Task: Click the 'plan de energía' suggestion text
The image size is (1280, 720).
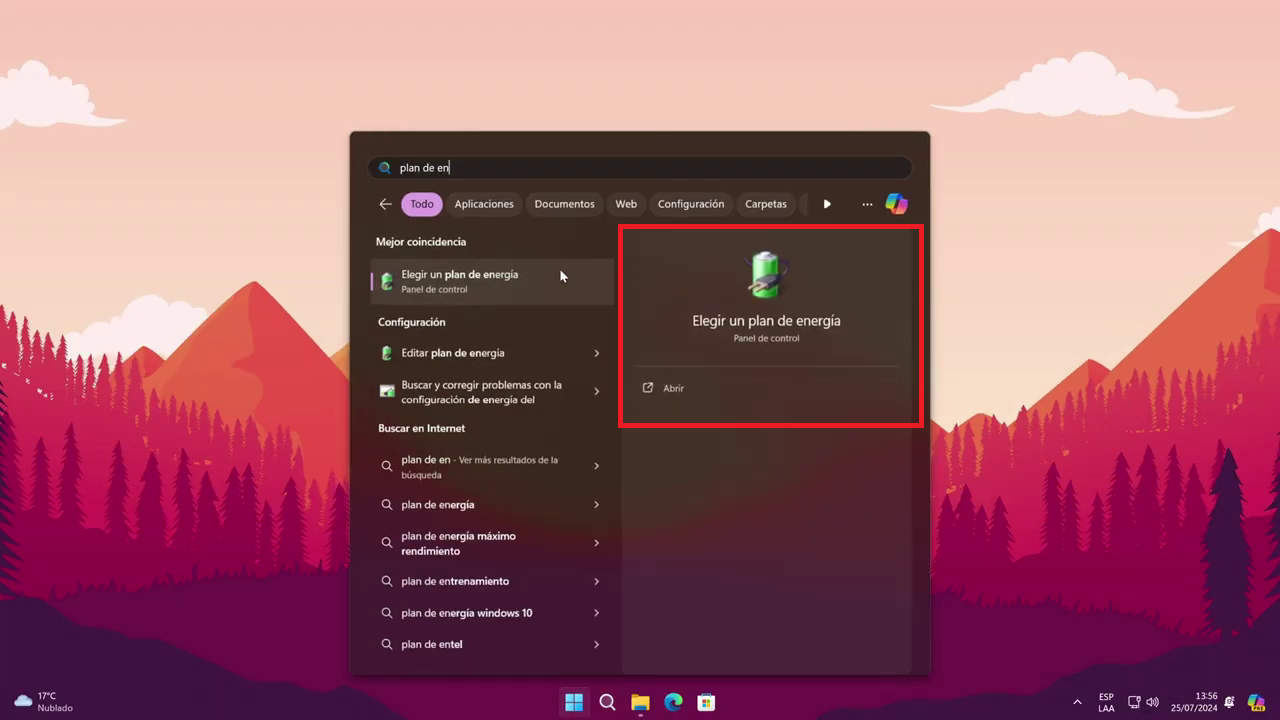Action: click(x=438, y=505)
